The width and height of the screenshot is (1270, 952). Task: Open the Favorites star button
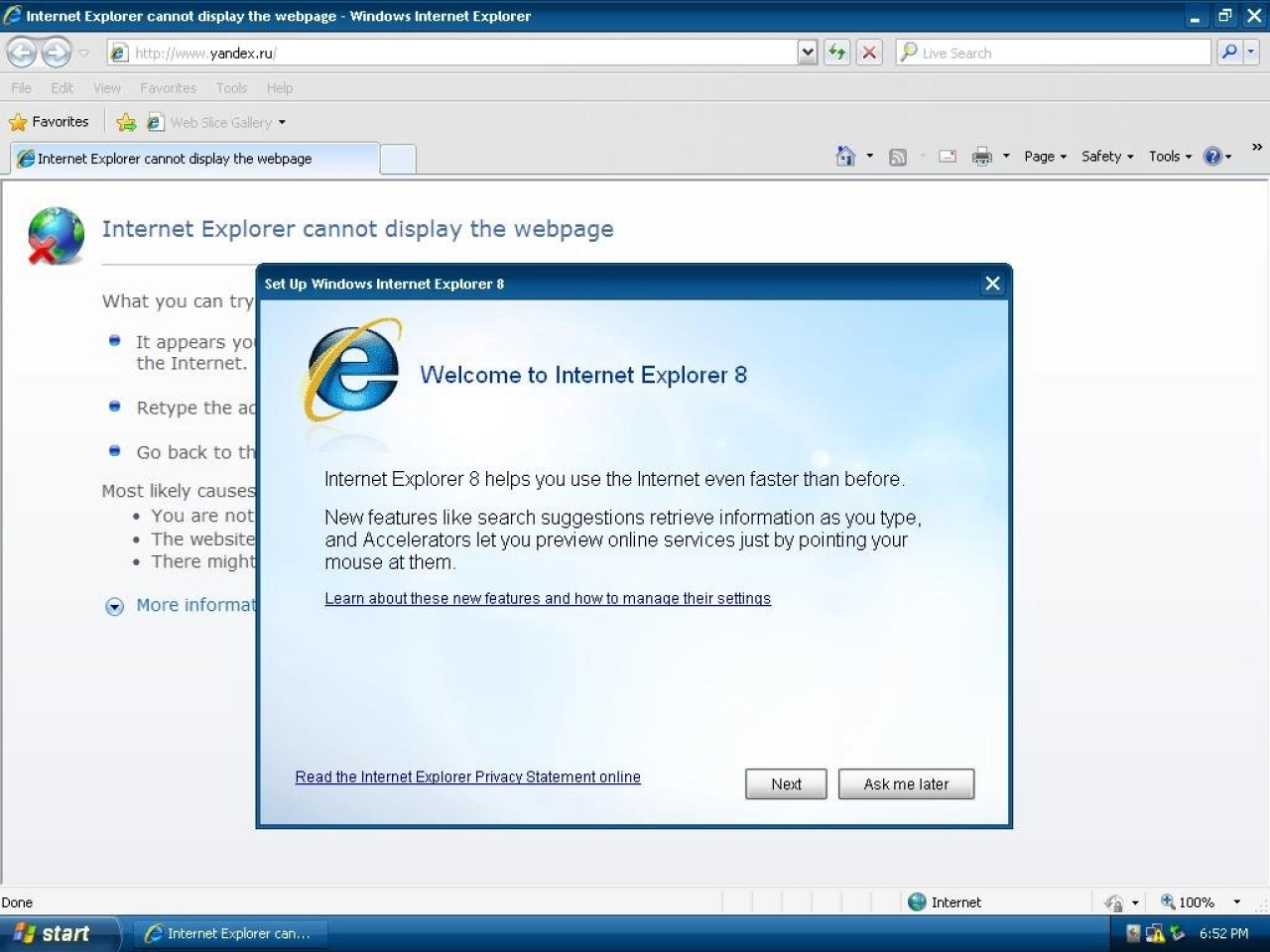click(49, 122)
